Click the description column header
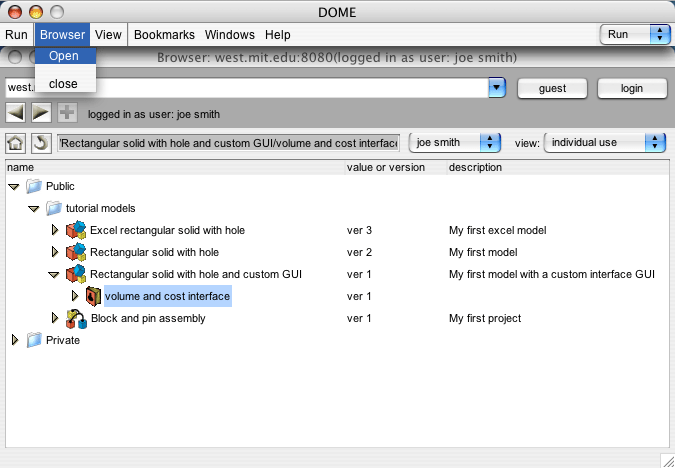Viewport: 675px width, 468px height. pos(558,167)
